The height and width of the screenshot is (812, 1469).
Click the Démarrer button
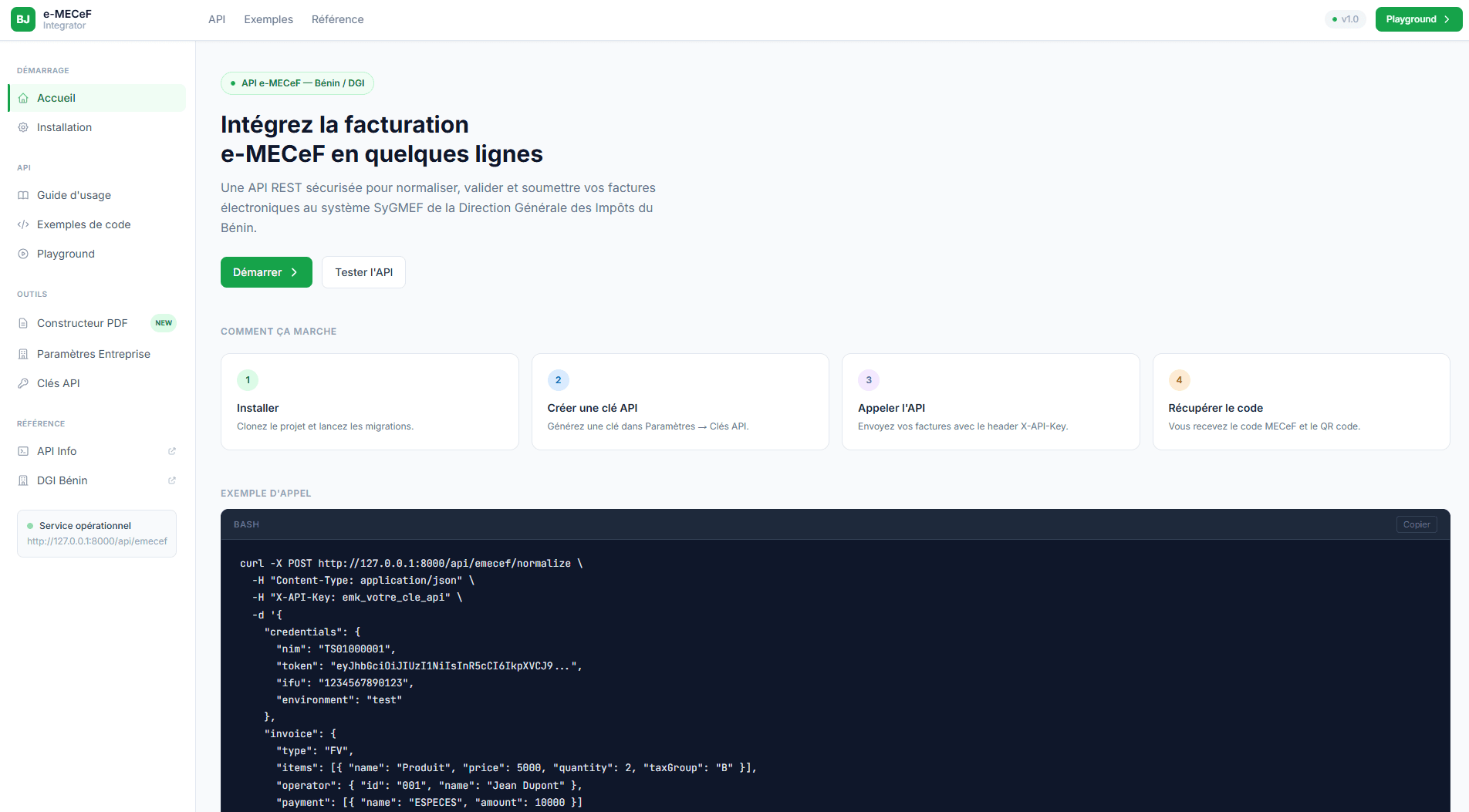pyautogui.click(x=266, y=272)
